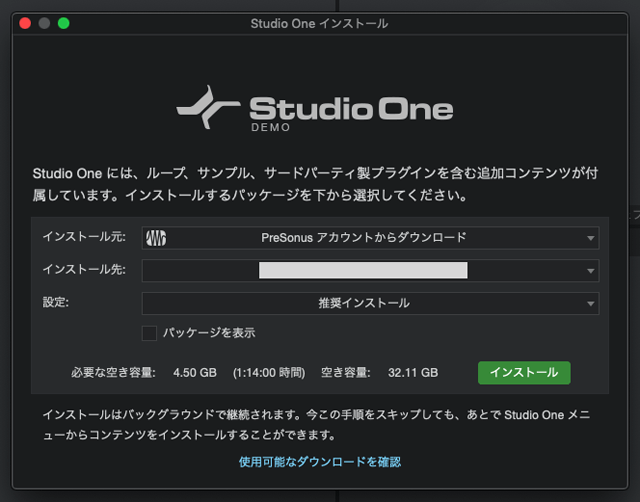
Task: Close the Studio One installer window
Action: pyautogui.click(x=25, y=23)
